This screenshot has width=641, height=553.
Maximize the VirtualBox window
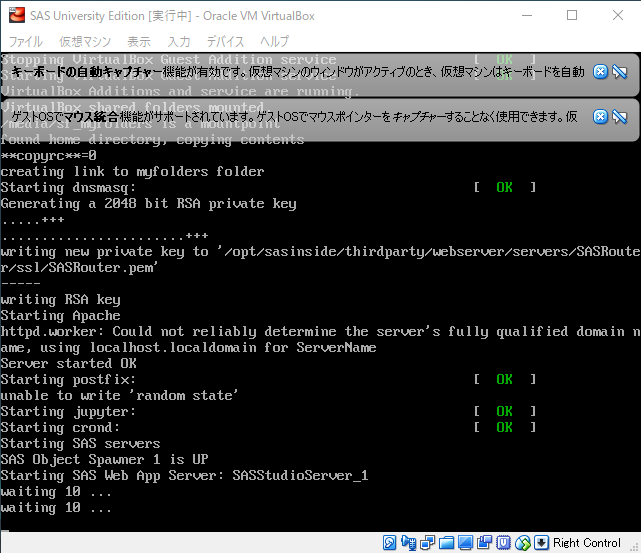pyautogui.click(x=572, y=16)
